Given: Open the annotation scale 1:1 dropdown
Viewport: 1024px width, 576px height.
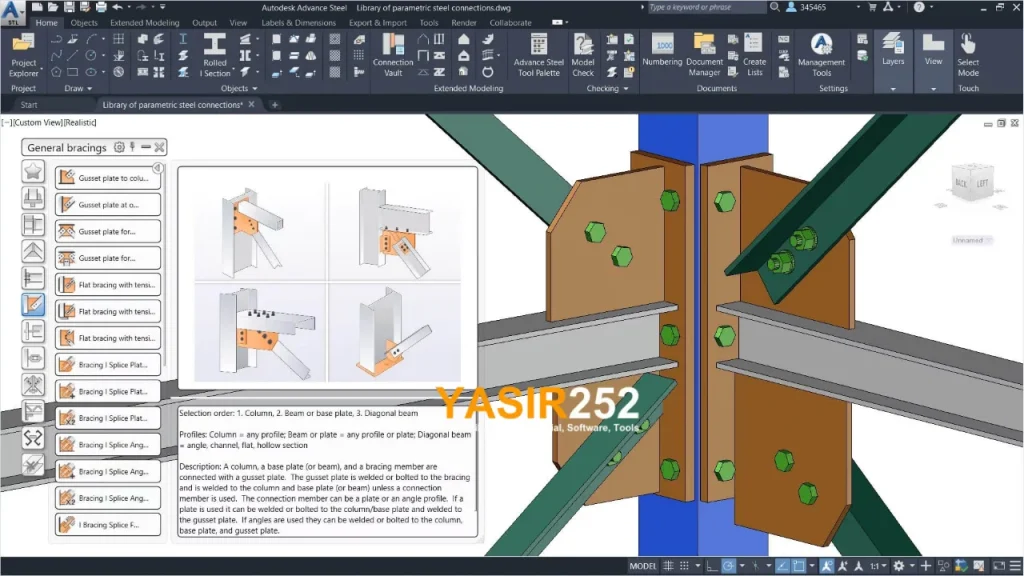Looking at the screenshot, I should click(877, 566).
